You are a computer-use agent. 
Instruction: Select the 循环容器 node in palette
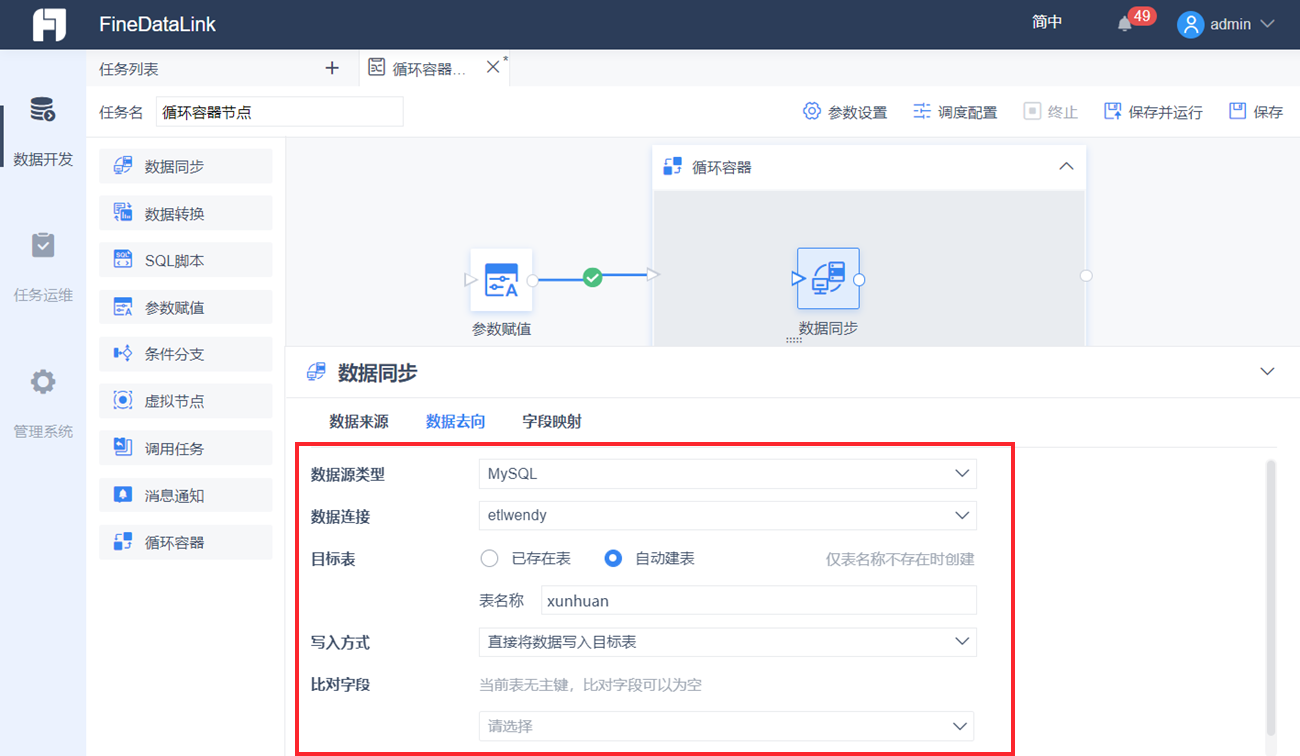[186, 542]
